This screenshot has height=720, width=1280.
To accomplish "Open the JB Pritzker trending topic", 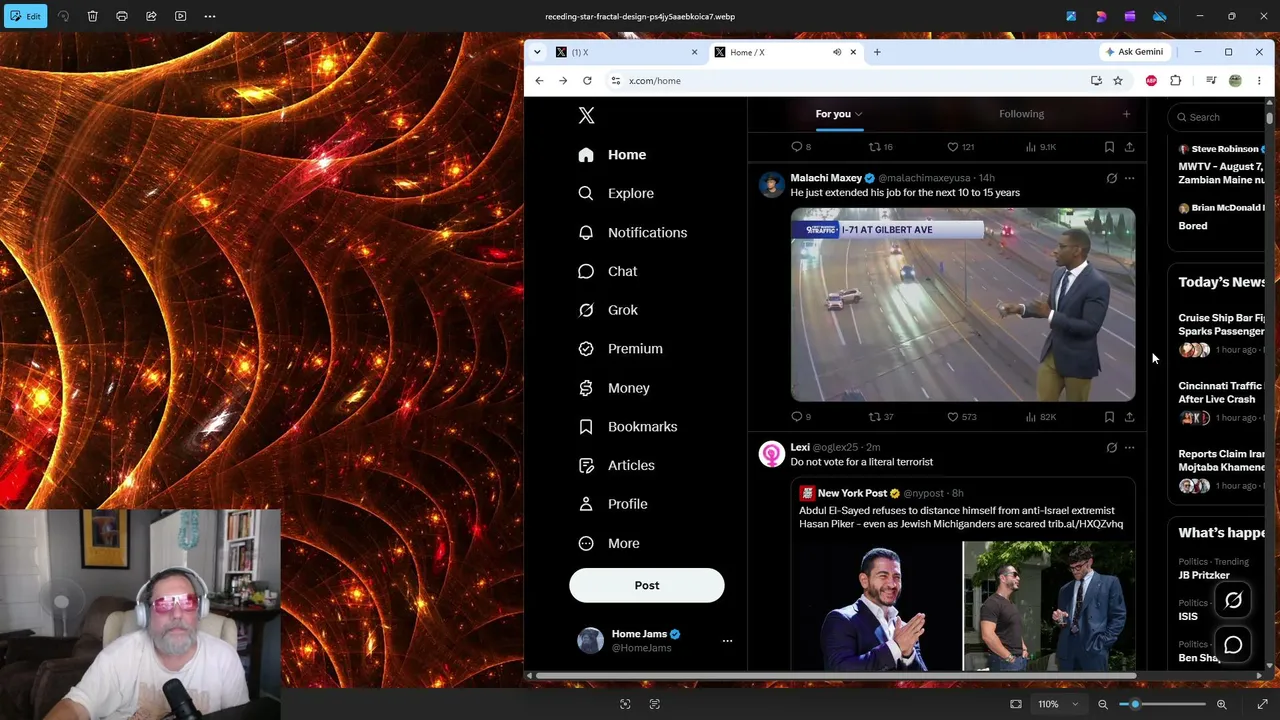I will click(1204, 575).
